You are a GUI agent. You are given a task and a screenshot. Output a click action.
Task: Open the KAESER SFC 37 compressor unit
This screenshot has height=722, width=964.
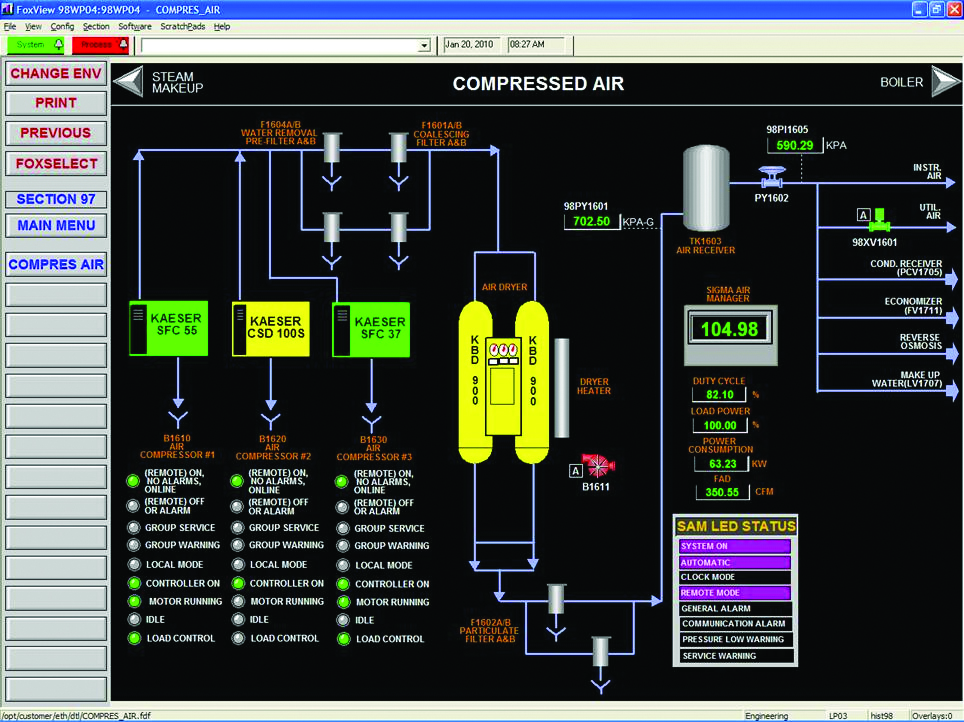(x=371, y=330)
